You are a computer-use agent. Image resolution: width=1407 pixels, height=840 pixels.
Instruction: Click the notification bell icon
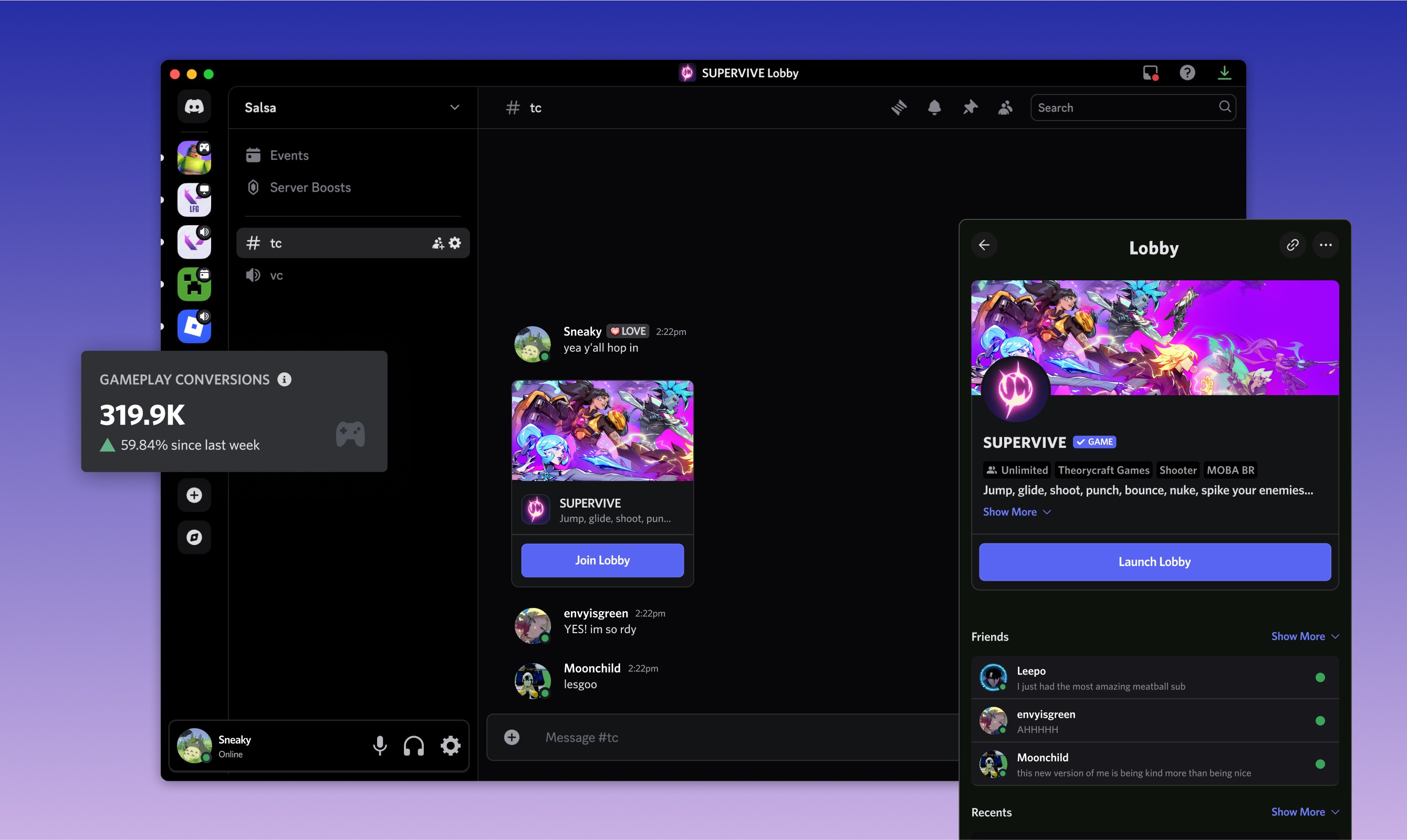pyautogui.click(x=934, y=108)
